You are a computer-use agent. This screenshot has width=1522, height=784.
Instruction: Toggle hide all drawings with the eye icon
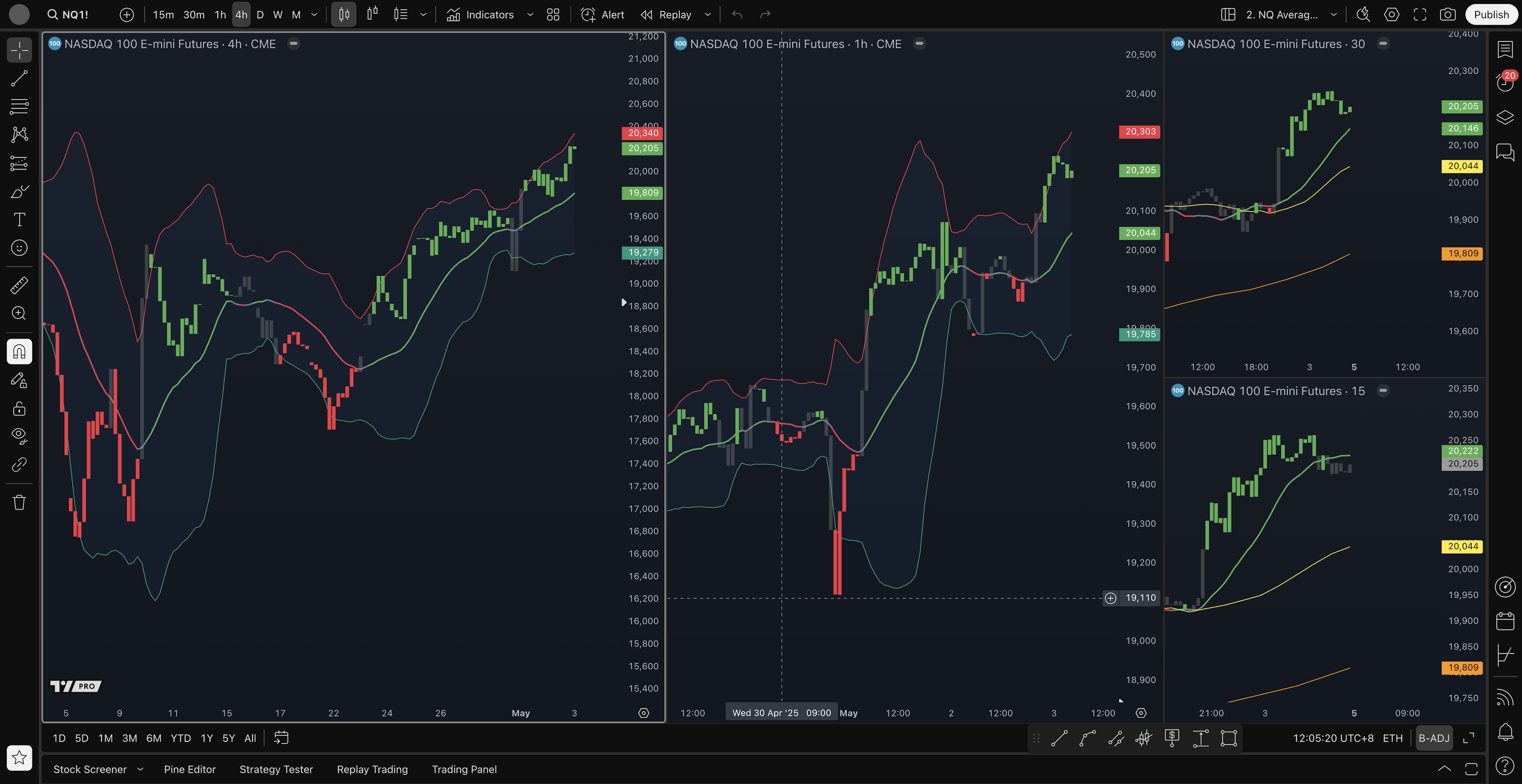pyautogui.click(x=19, y=436)
